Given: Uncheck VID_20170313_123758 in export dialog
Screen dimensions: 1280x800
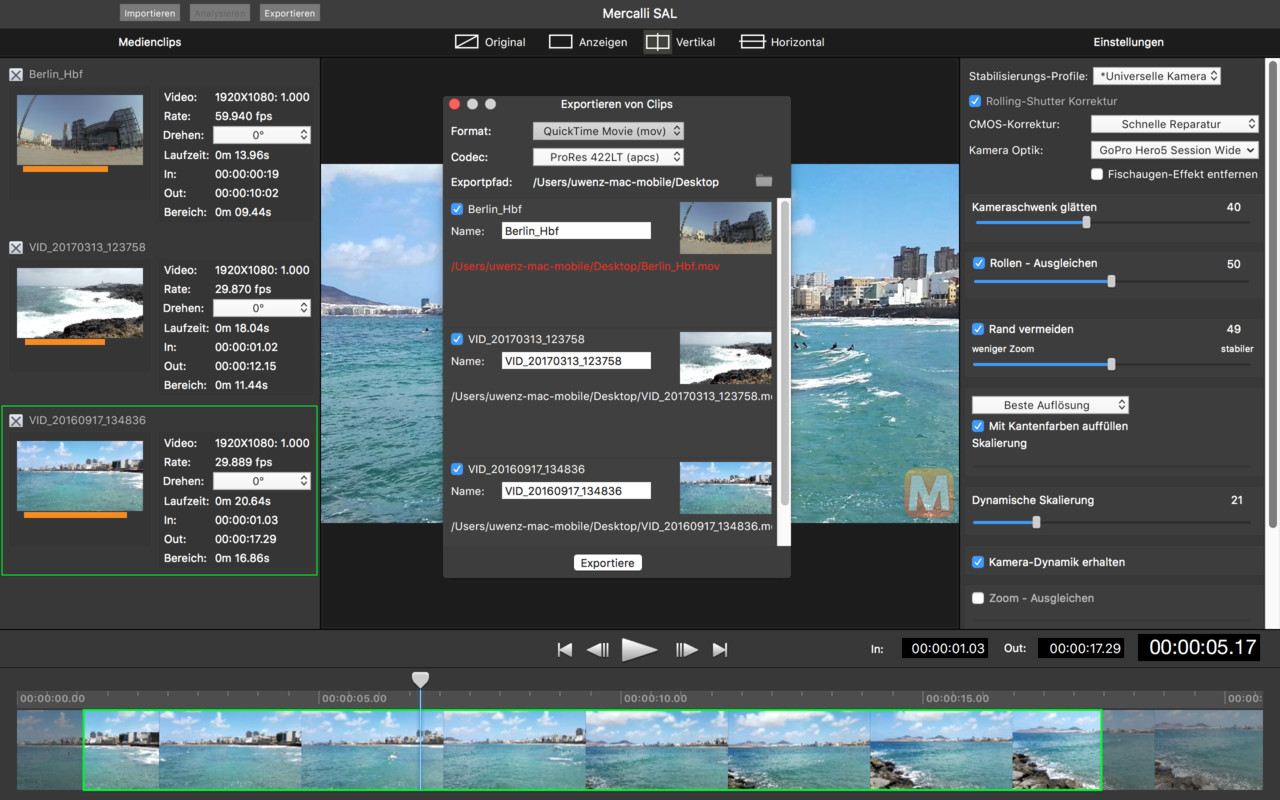Looking at the screenshot, I should click(457, 339).
